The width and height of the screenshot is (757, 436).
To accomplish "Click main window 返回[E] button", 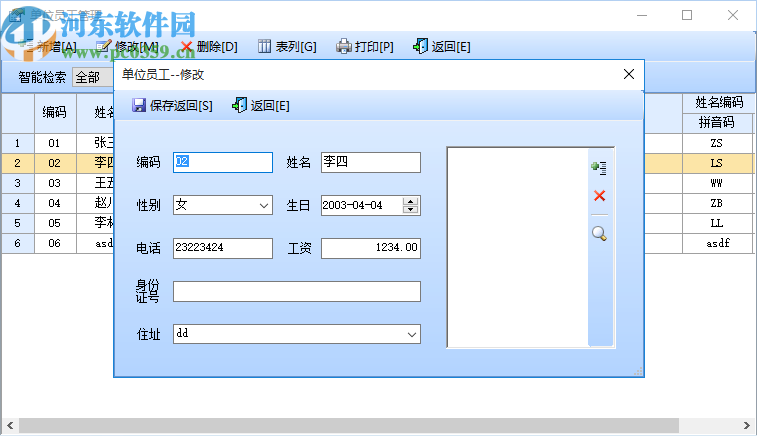I will tap(442, 46).
